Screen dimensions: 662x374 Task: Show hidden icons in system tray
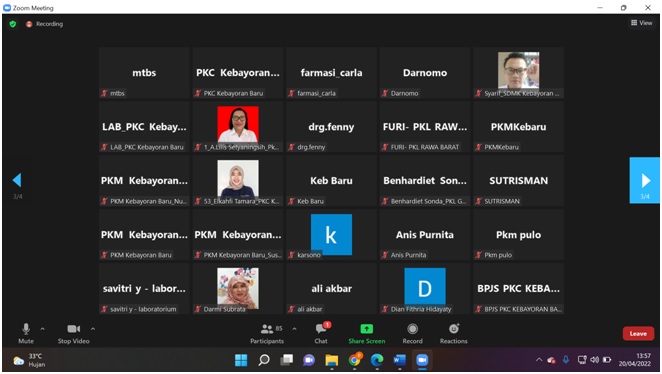(539, 360)
